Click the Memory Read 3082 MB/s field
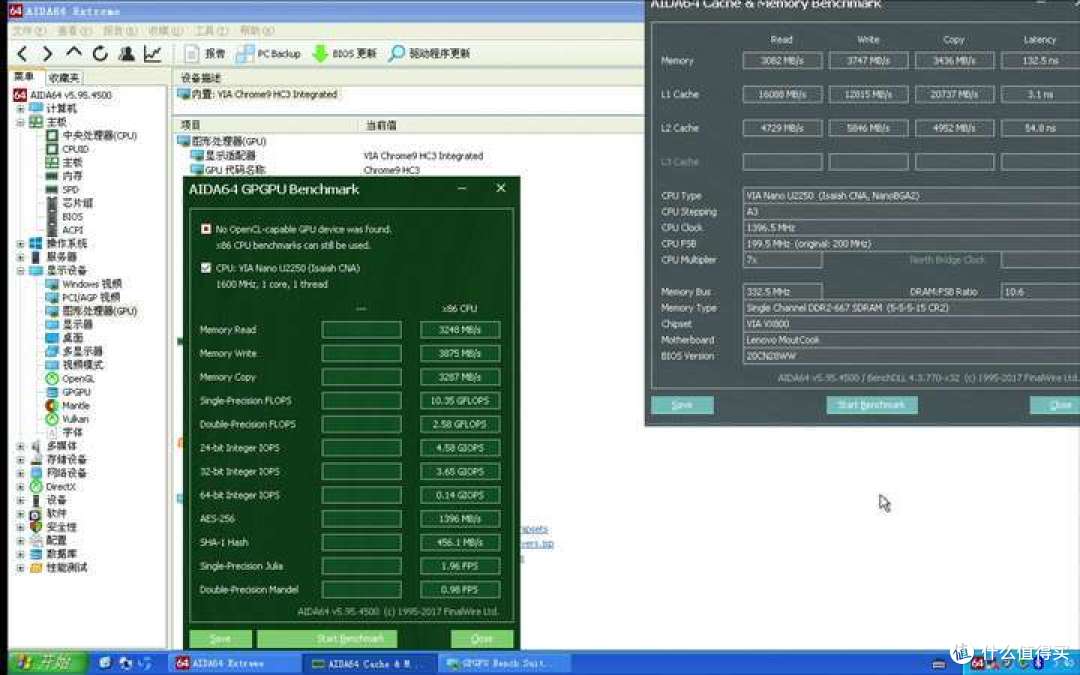The image size is (1080, 675). [x=782, y=61]
